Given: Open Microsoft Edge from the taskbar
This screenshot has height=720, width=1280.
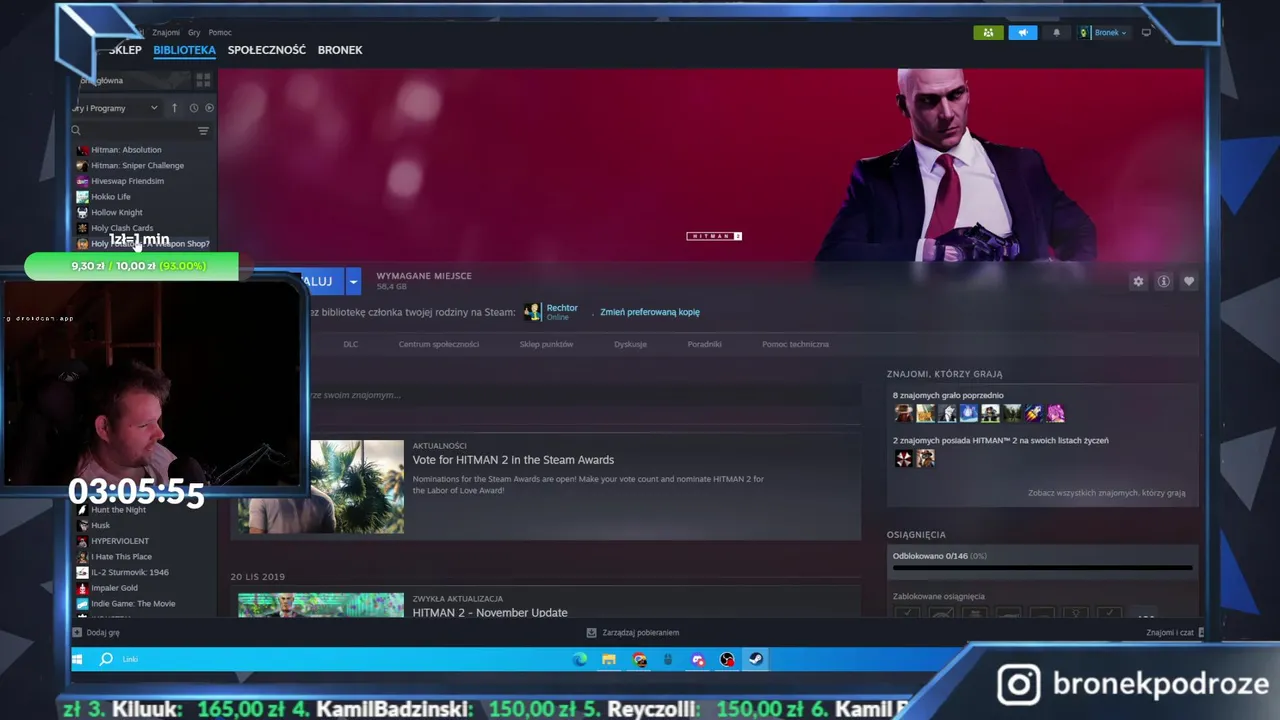Looking at the screenshot, I should (580, 659).
